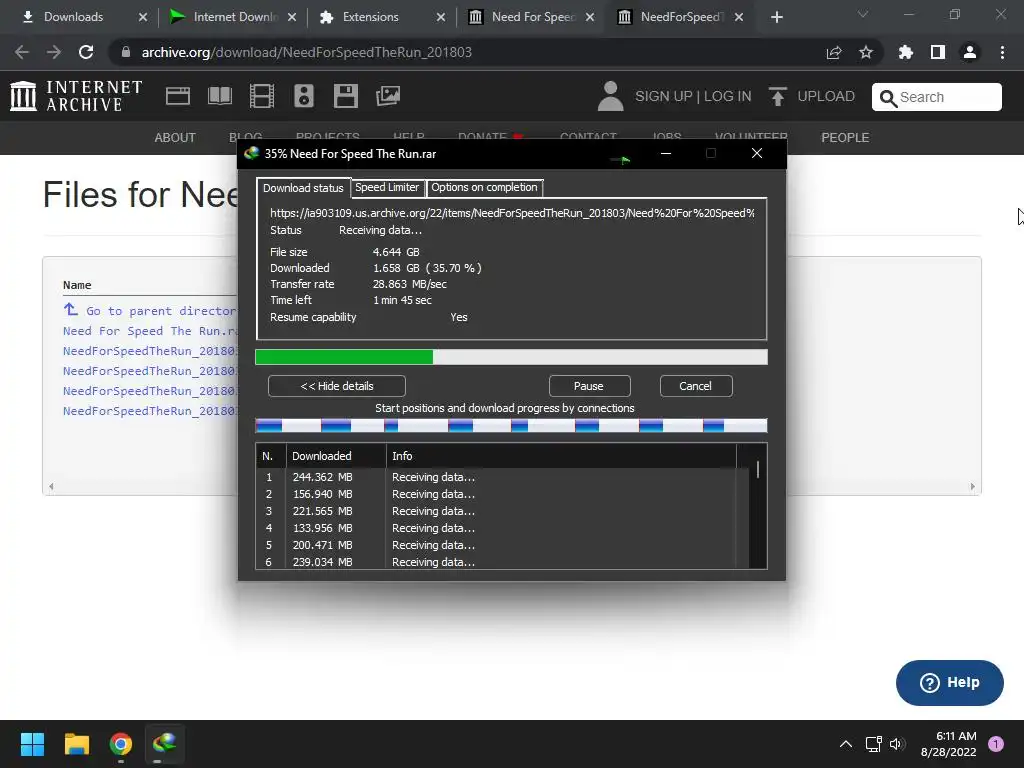Click the upload arrow icon
This screenshot has height=768, width=1024.
(x=777, y=97)
